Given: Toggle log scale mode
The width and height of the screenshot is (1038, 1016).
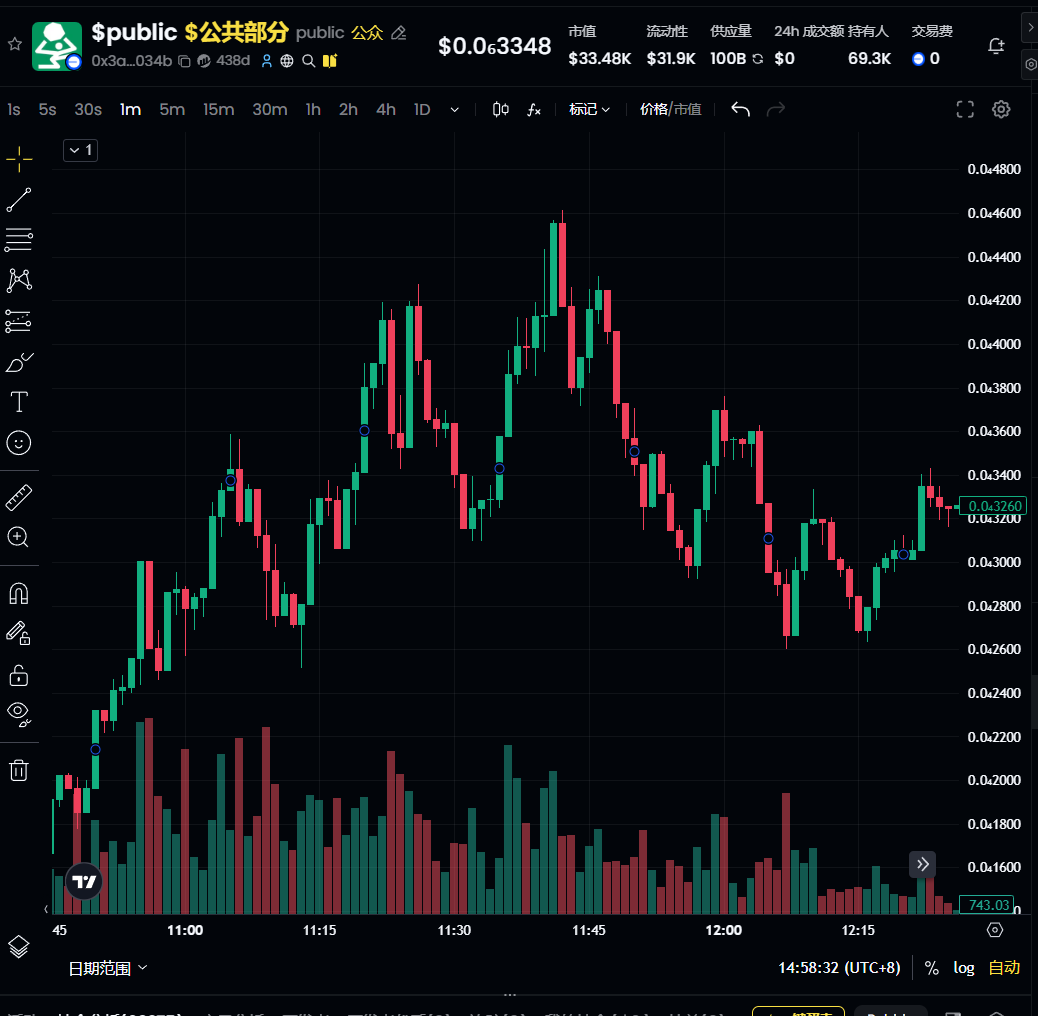Looking at the screenshot, I should point(964,968).
